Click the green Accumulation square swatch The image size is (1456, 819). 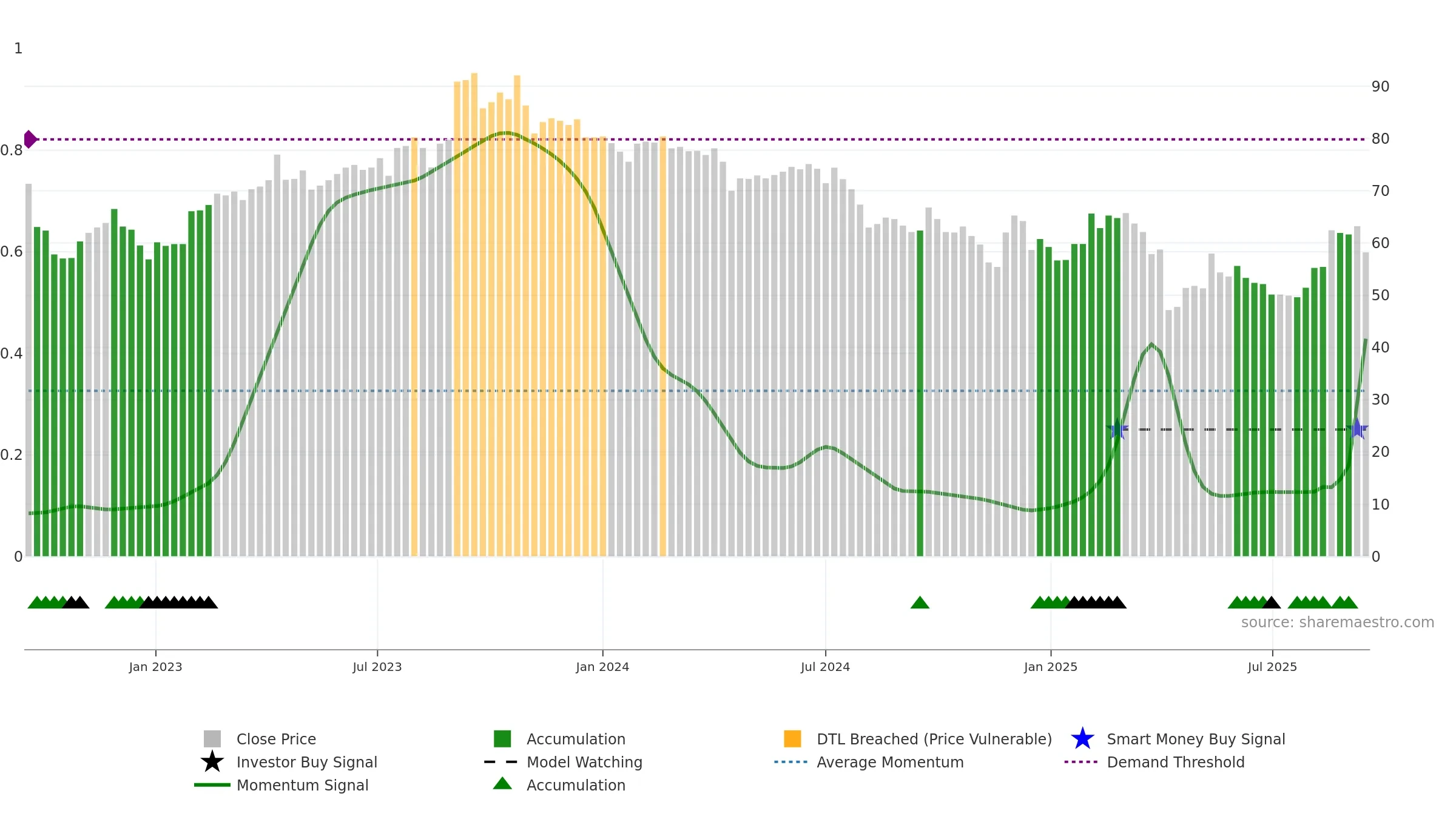[502, 739]
